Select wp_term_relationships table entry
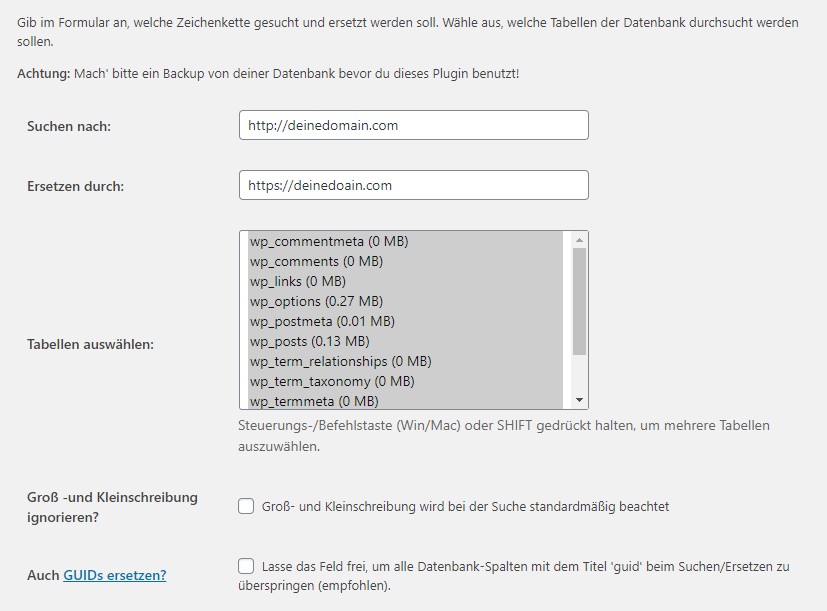This screenshot has height=611, width=827. pos(406,361)
